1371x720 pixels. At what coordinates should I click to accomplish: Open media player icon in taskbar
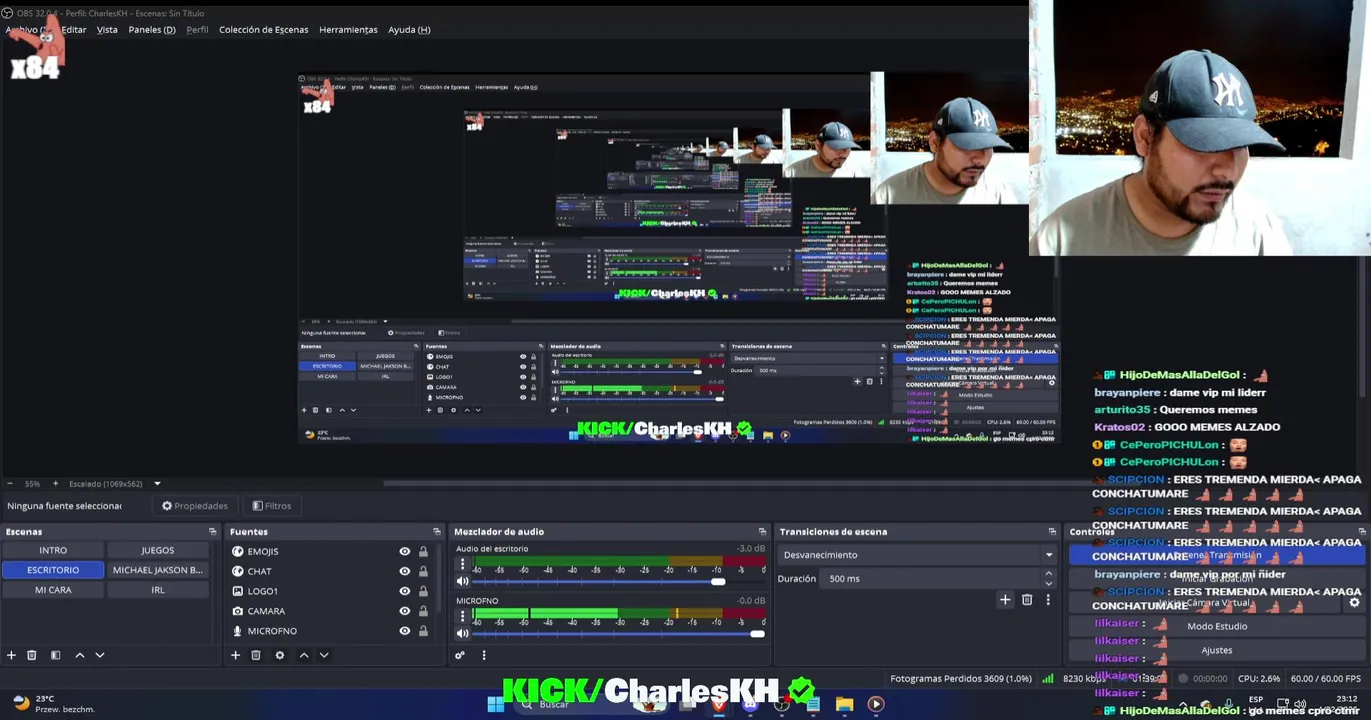(x=876, y=704)
